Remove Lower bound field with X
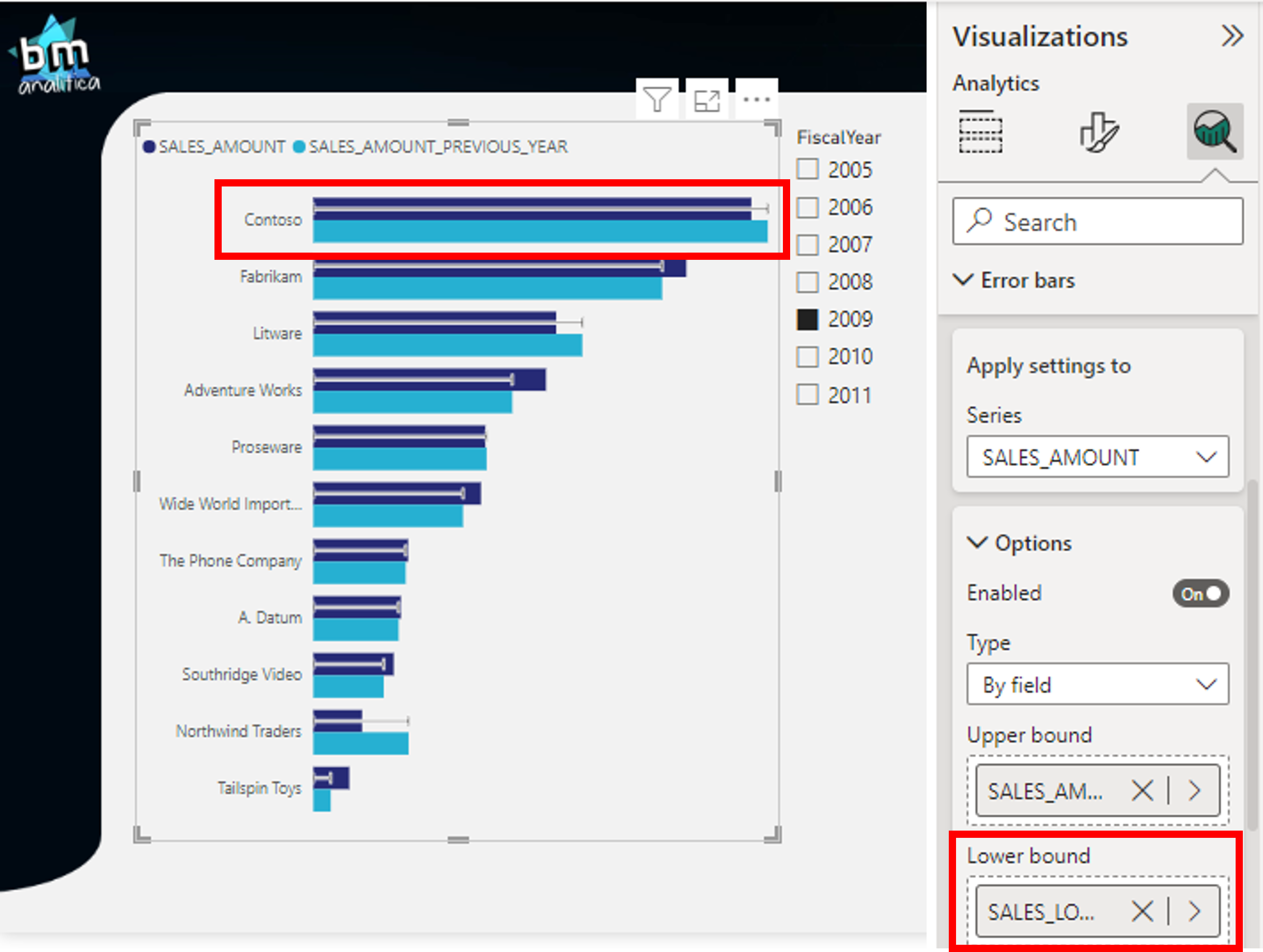This screenshot has width=1263, height=952. coord(1142,911)
